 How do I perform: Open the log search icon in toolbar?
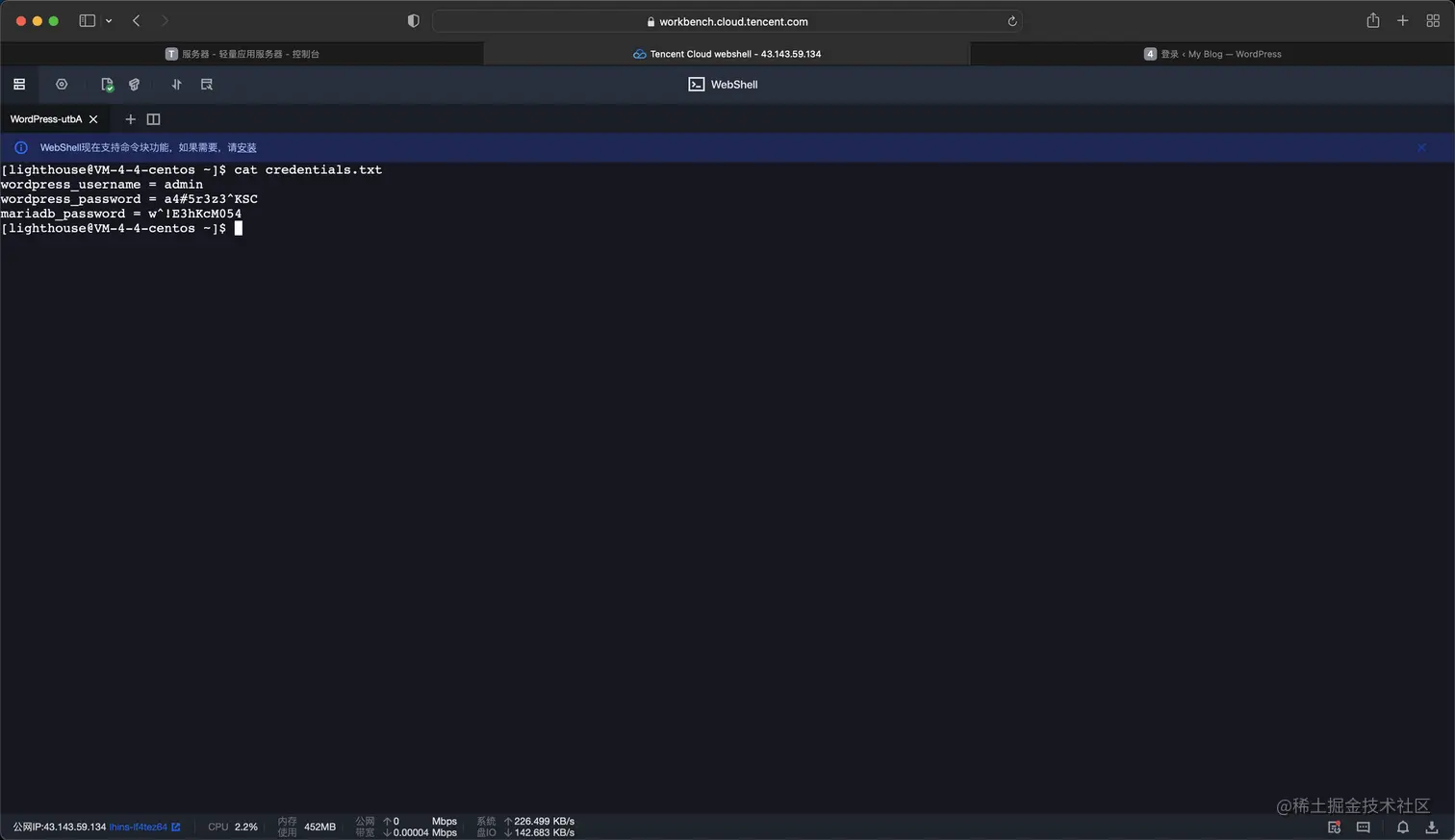[x=206, y=85]
